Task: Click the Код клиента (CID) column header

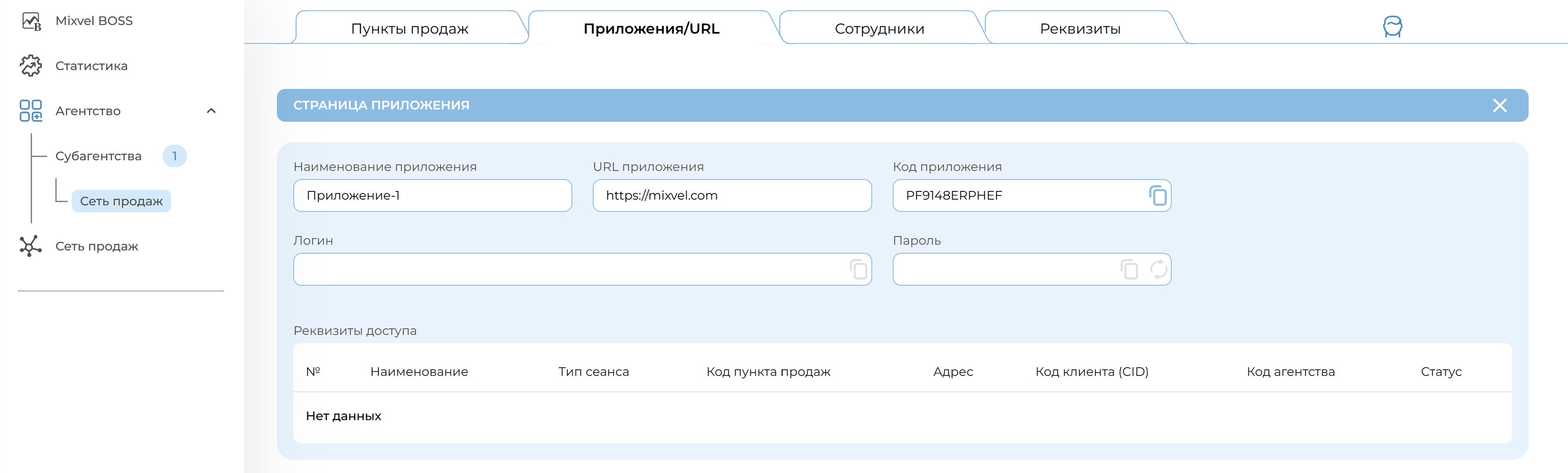Action: point(1091,371)
